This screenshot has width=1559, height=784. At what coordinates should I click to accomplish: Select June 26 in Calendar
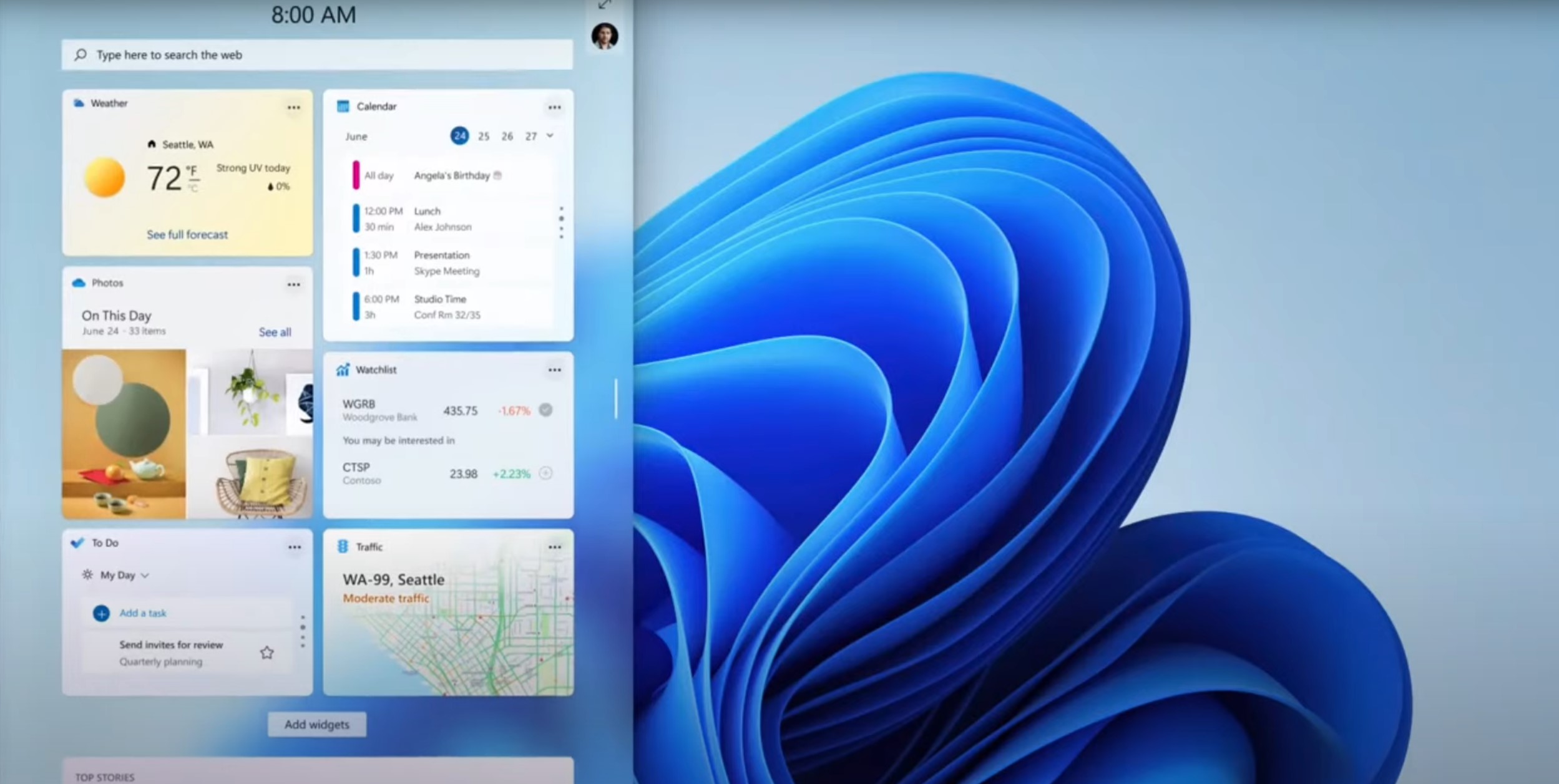[507, 136]
